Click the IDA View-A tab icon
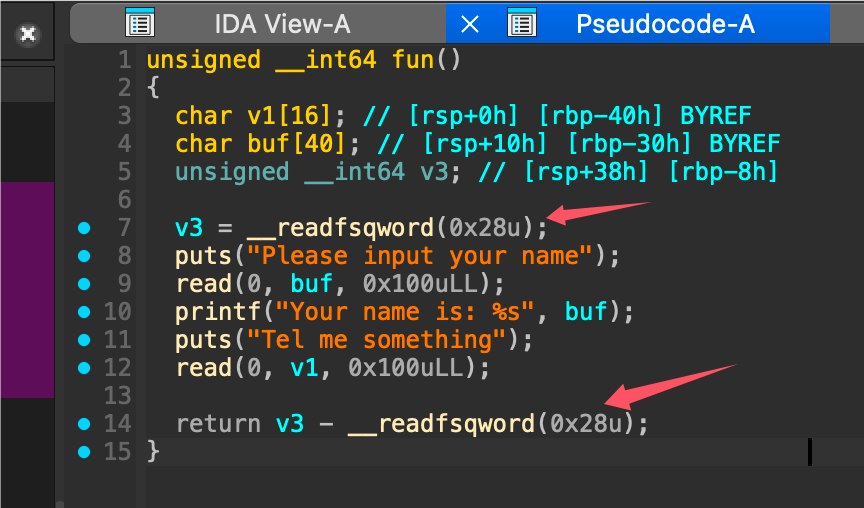Screen dimensions: 864x508 point(140,24)
